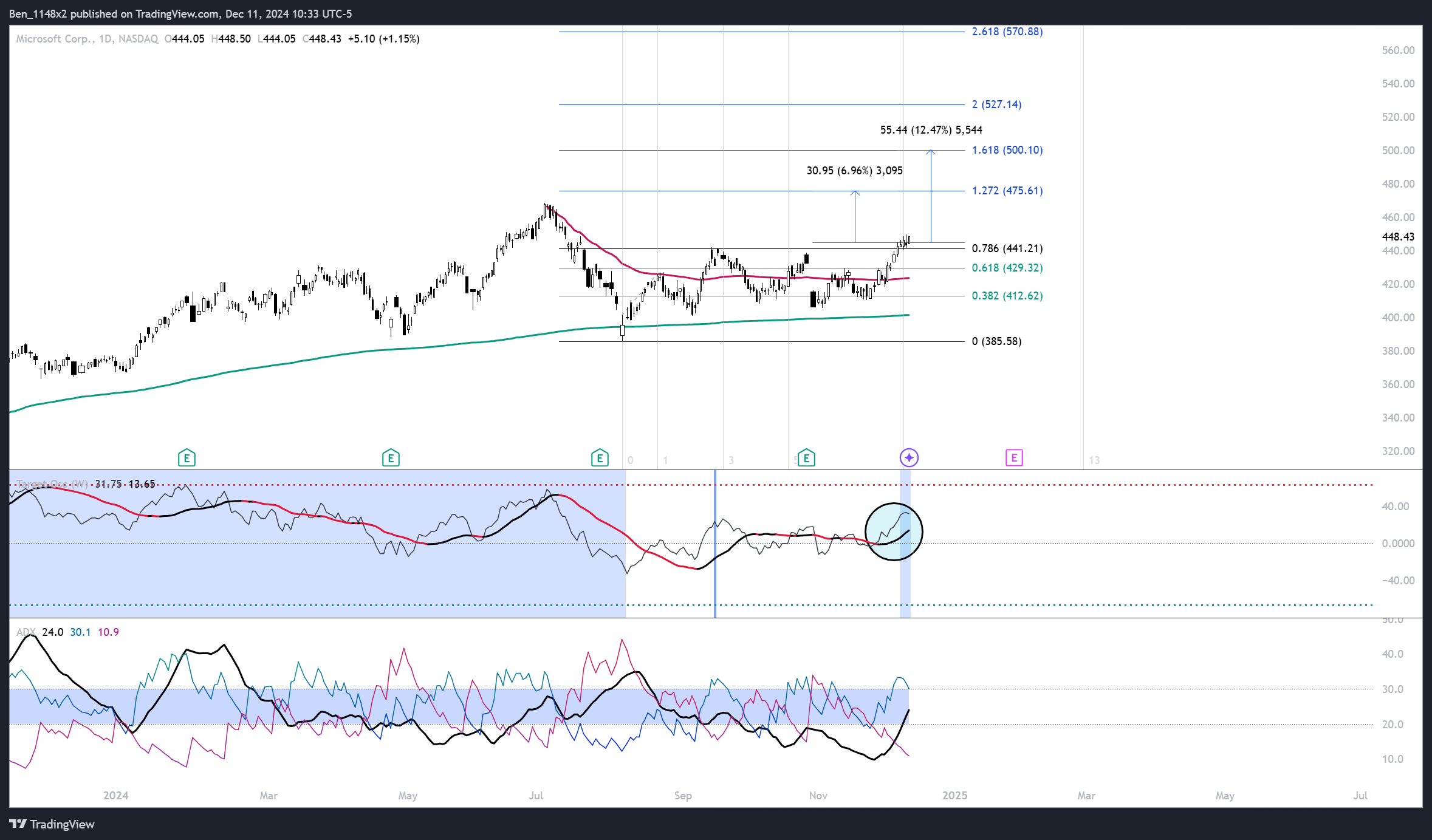Click the Fibonacci time zone label 13
This screenshot has height=840, width=1432.
(x=1094, y=460)
